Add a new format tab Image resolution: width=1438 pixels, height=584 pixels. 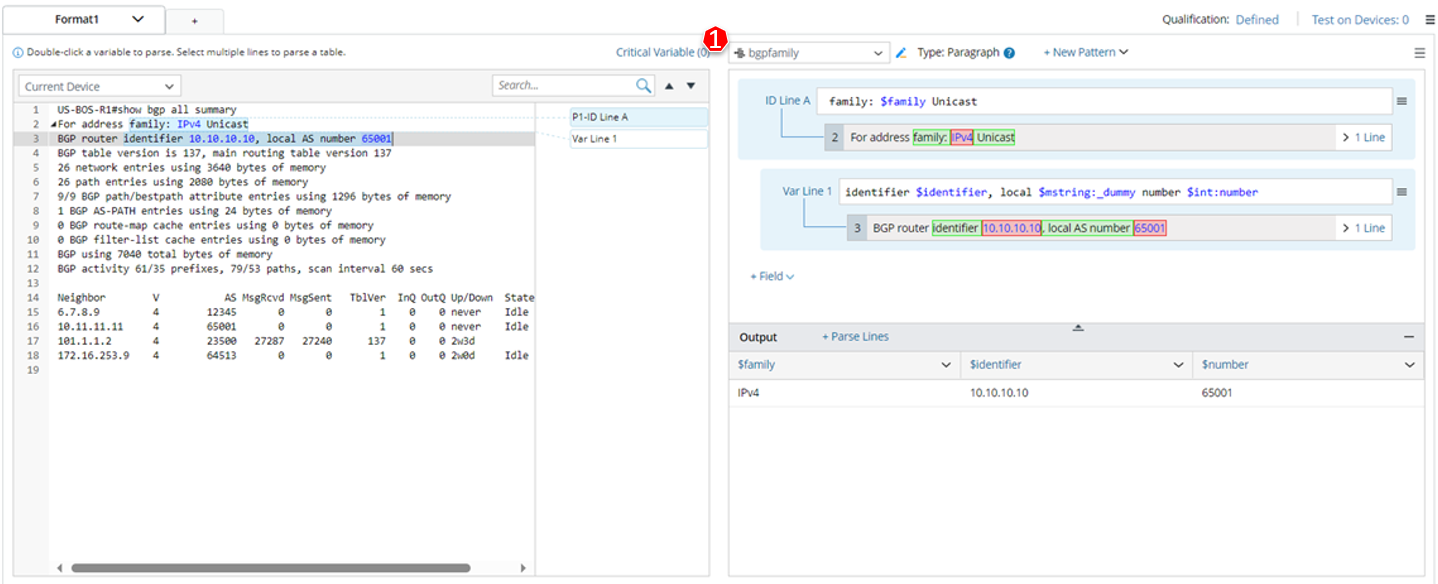194,21
